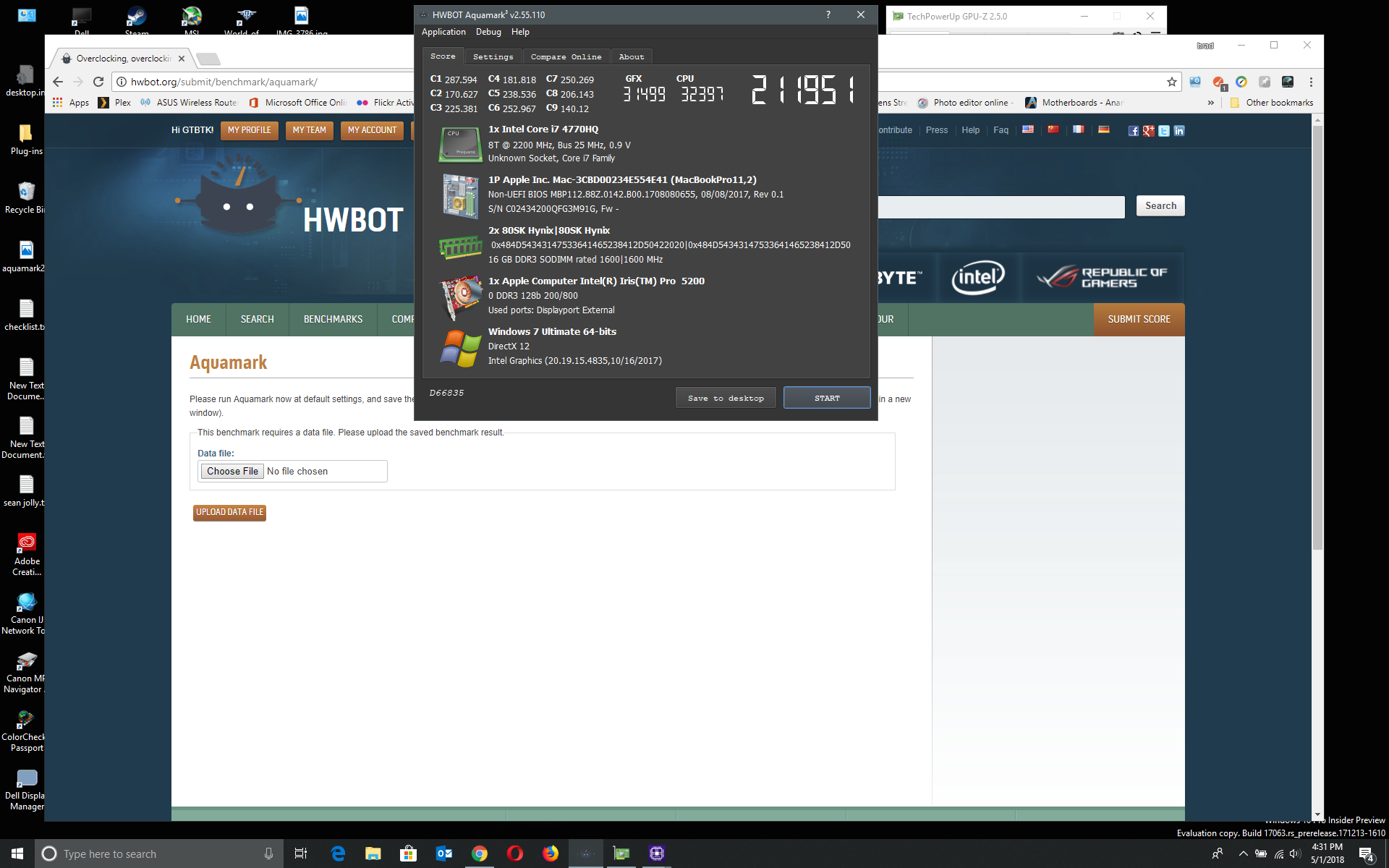Open the Windows Start menu

(17, 854)
